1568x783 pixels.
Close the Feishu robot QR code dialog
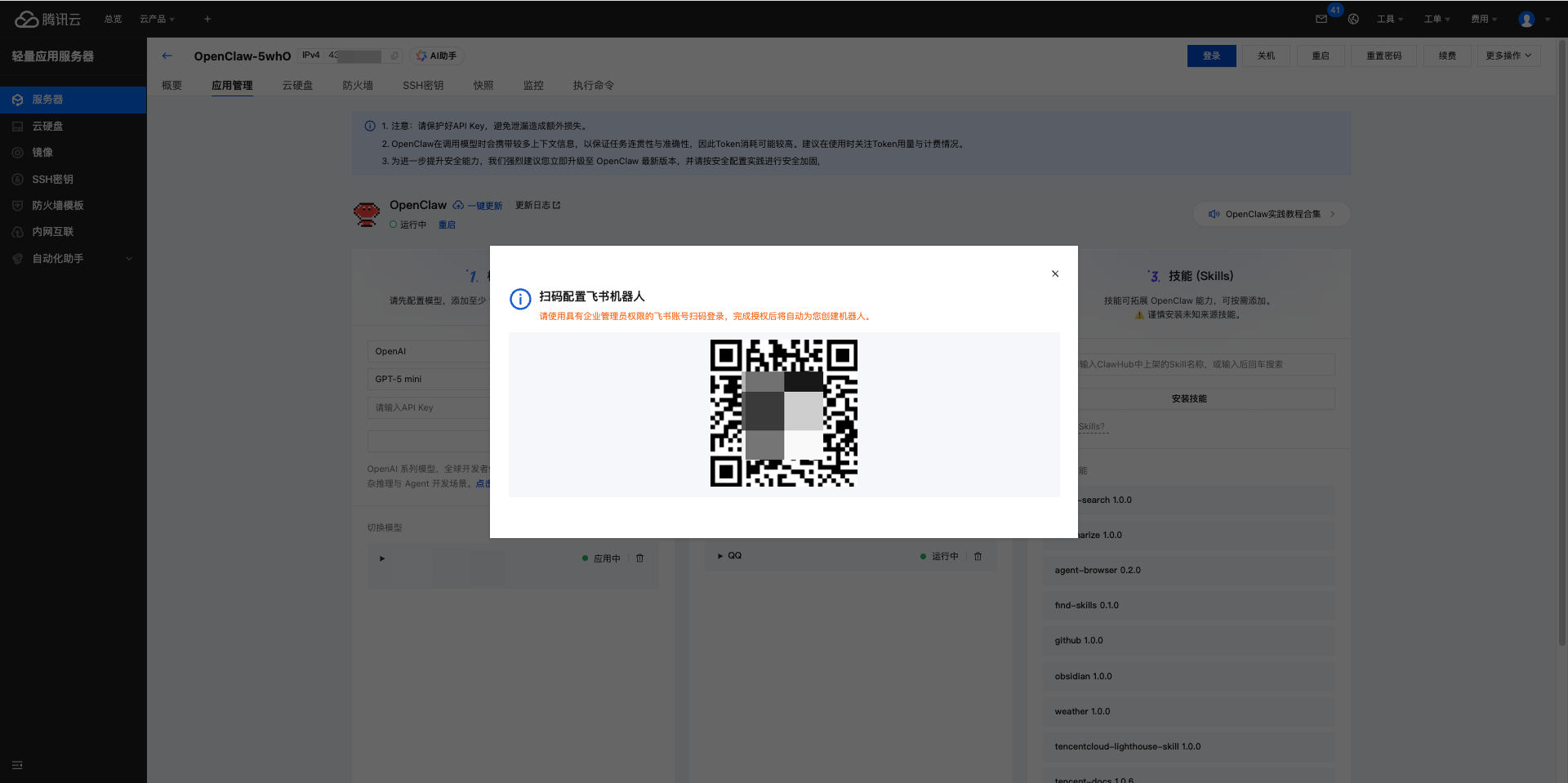pos(1055,274)
